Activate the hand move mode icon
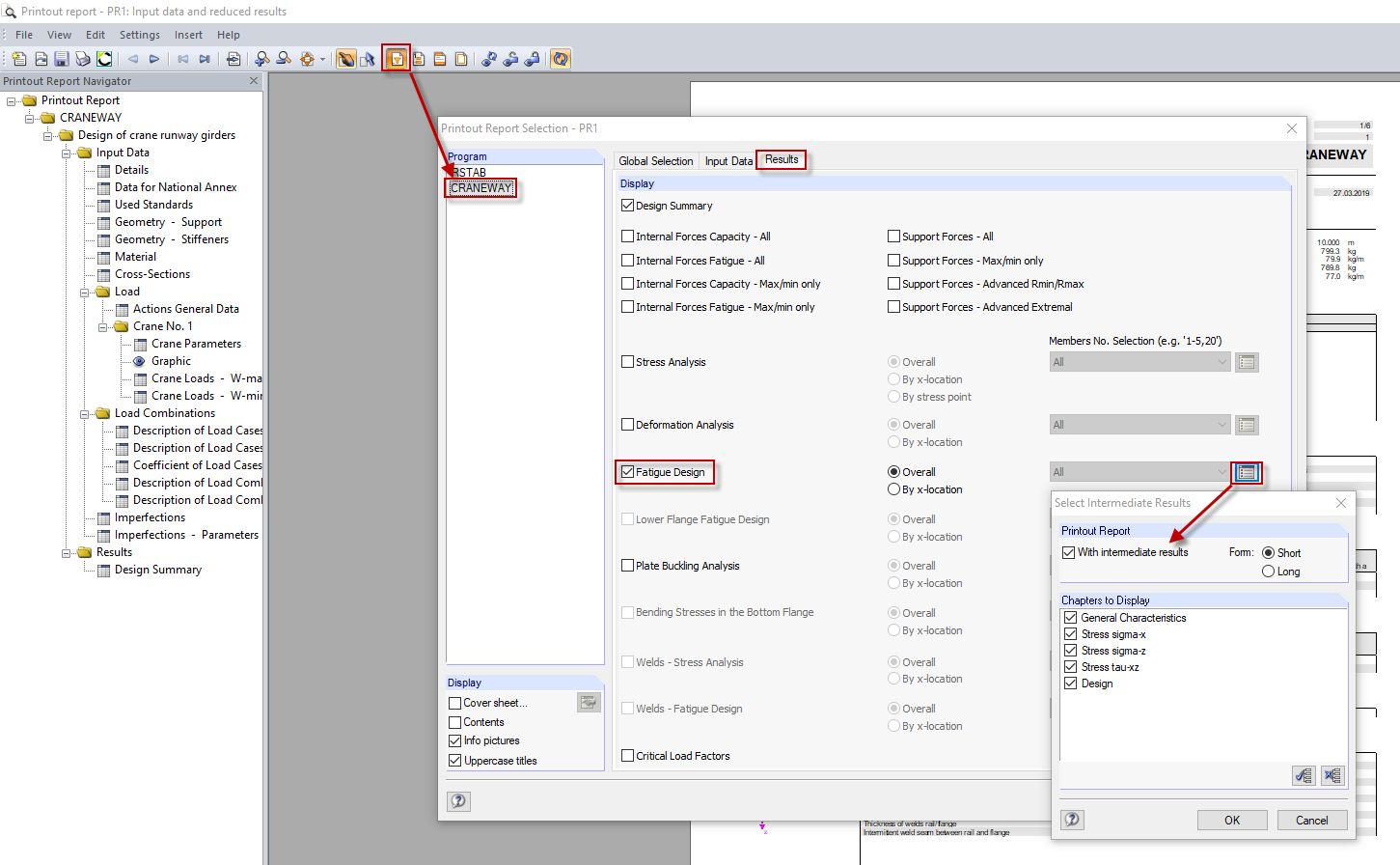The height and width of the screenshot is (865, 1400). point(345,59)
